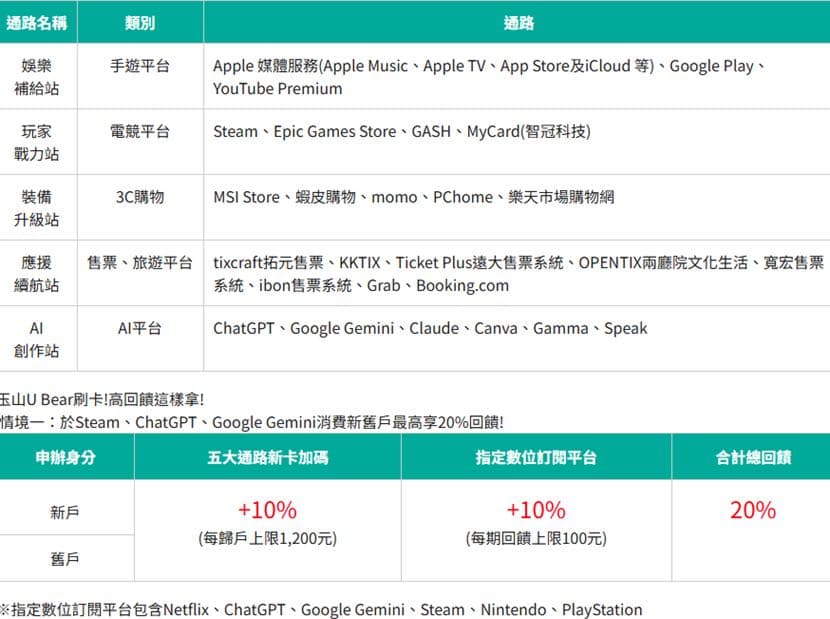Click the 玉山U Bear刷卡 heading text
Viewport: 830px width, 619px height.
(x=101, y=399)
